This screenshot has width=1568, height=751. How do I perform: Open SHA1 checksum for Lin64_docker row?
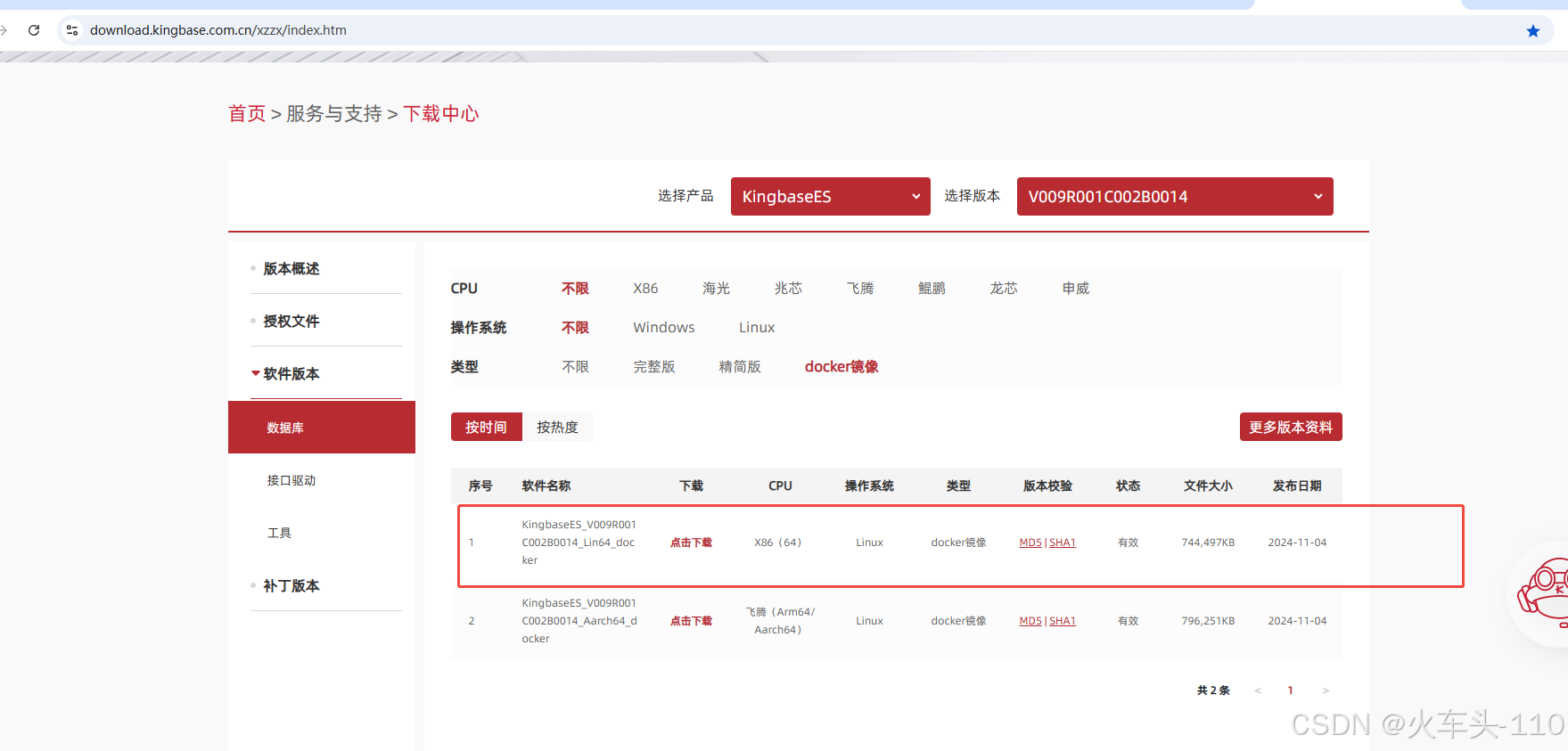pyautogui.click(x=1063, y=543)
